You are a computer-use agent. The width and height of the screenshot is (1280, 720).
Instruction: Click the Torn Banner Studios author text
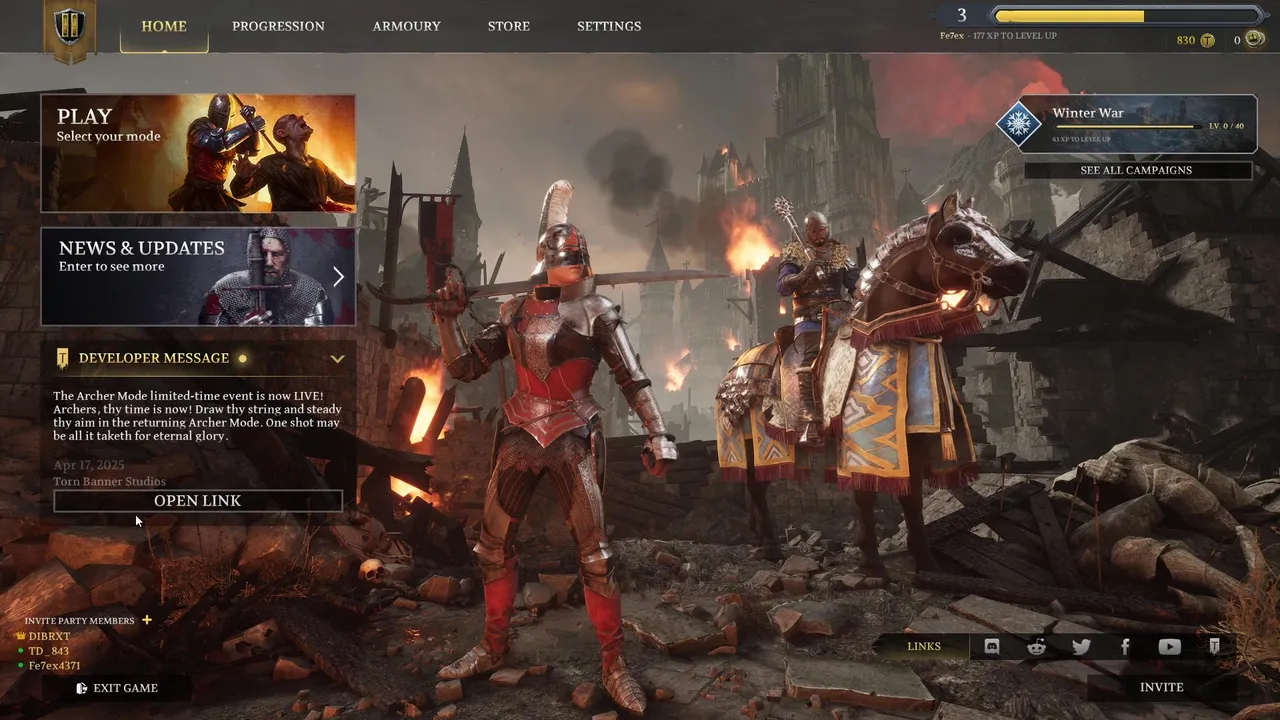pyautogui.click(x=109, y=481)
